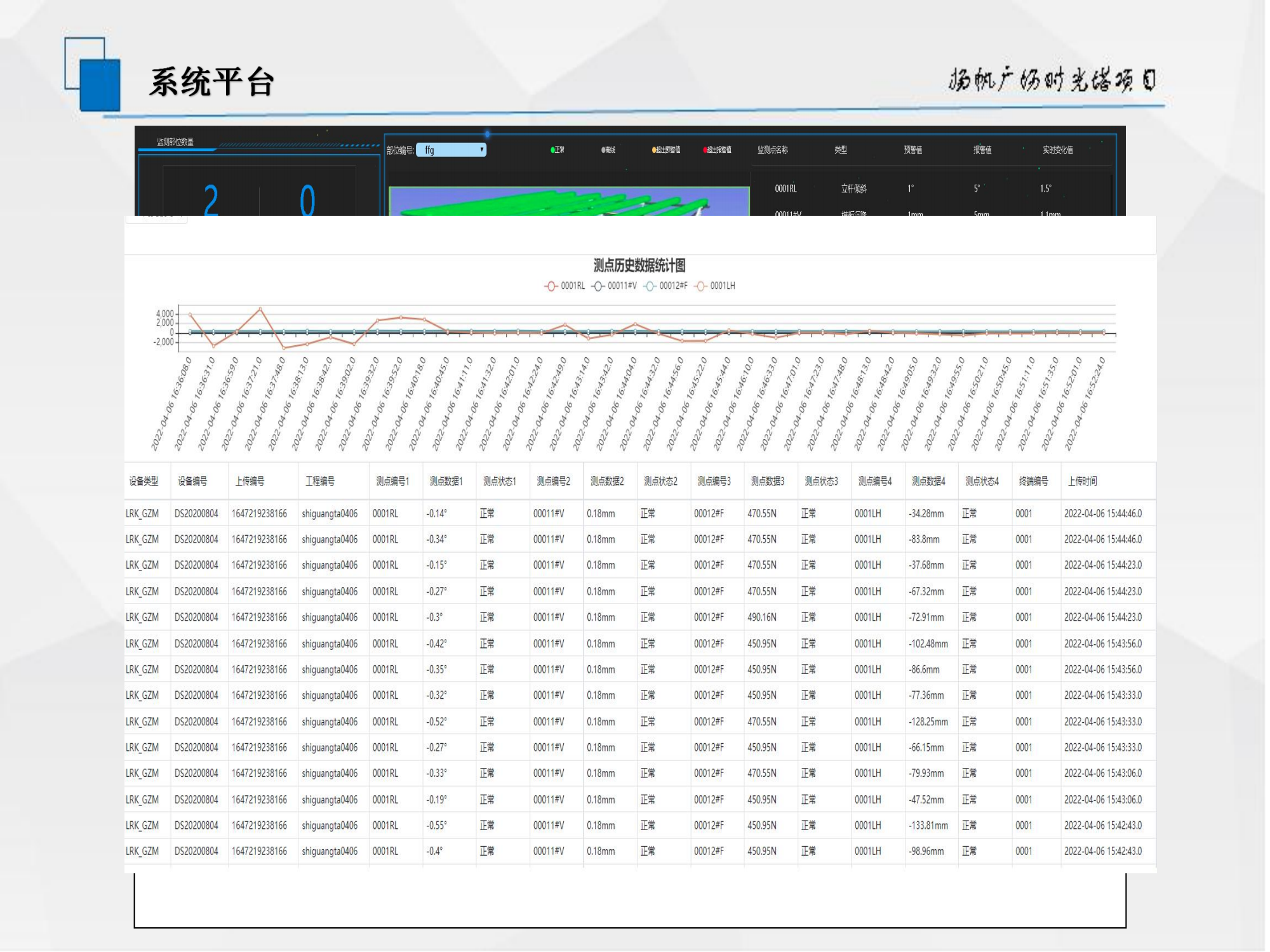Screen dimensions: 1270x952
Task: Click the -47.52mm value cell
Action: 926,800
